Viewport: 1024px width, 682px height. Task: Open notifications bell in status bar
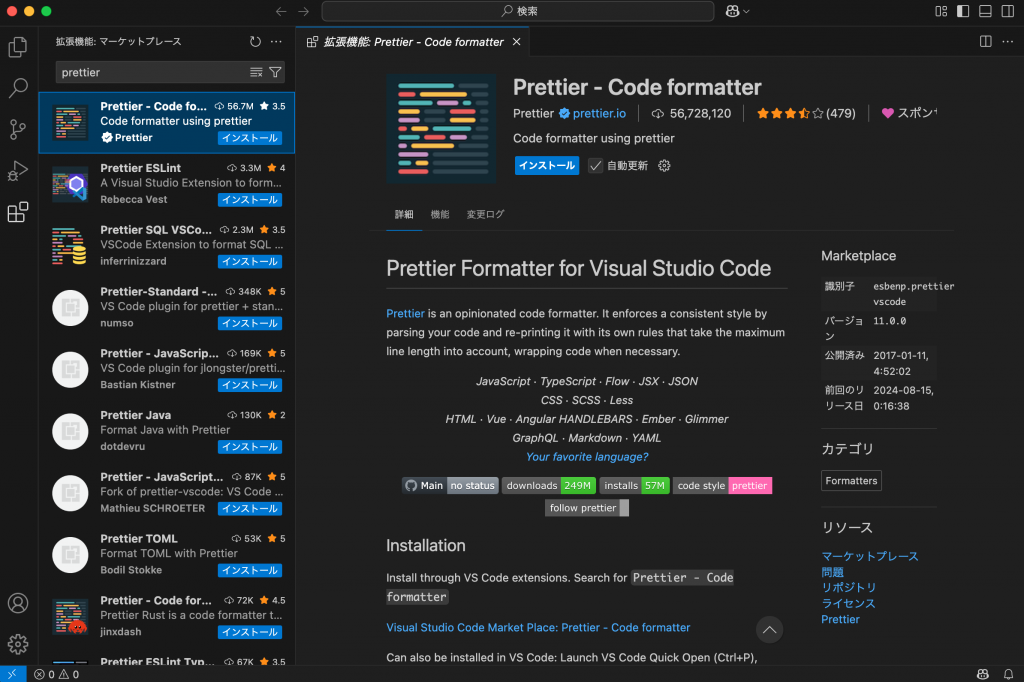click(x=1008, y=674)
